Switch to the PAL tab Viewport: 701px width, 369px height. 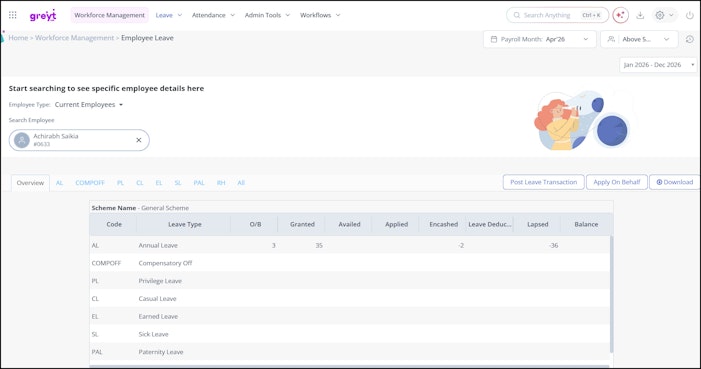point(199,183)
